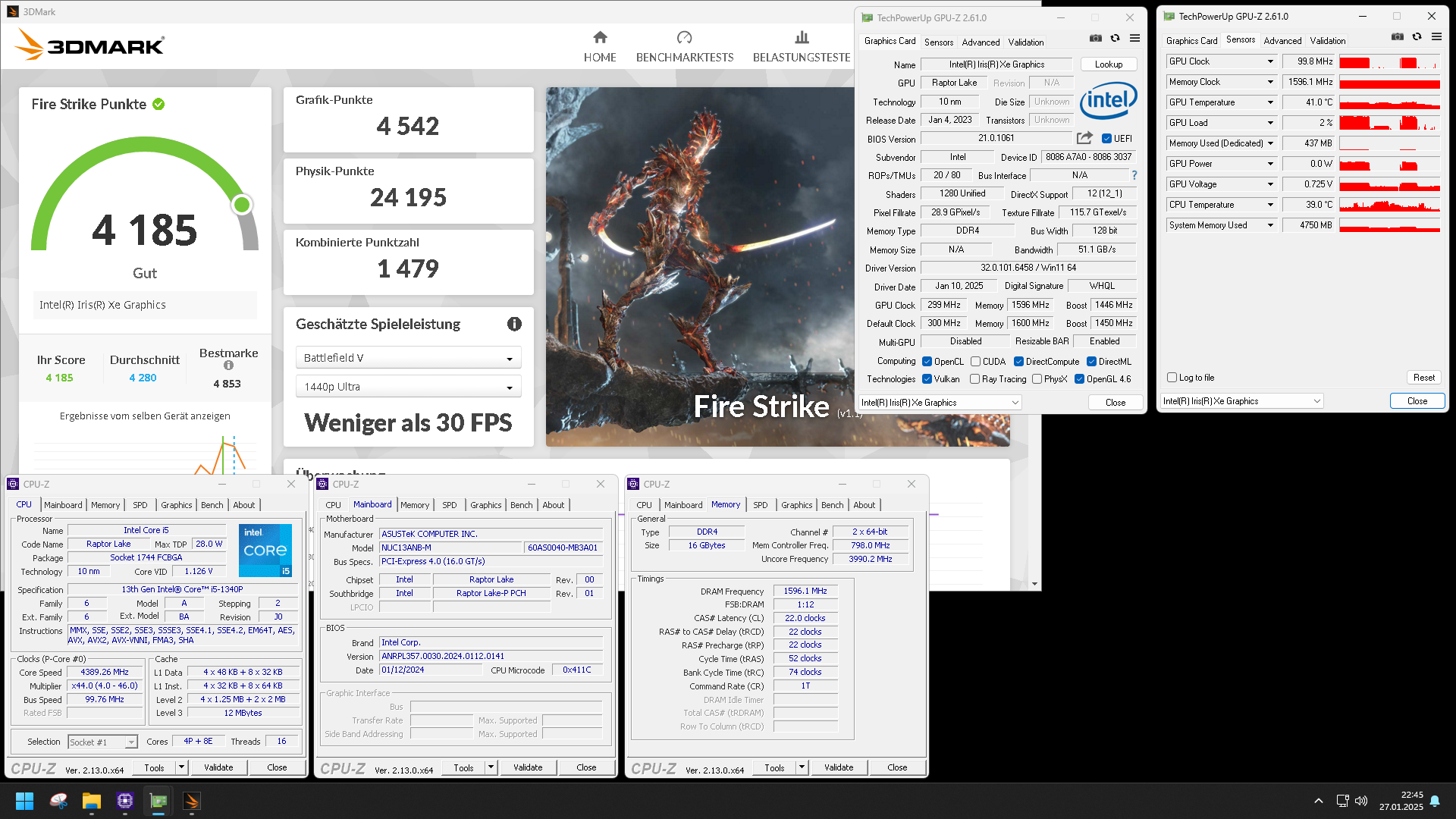Viewport: 1456px width, 819px height.
Task: Click the GPU-Z taskbar icon
Action: pos(158,801)
